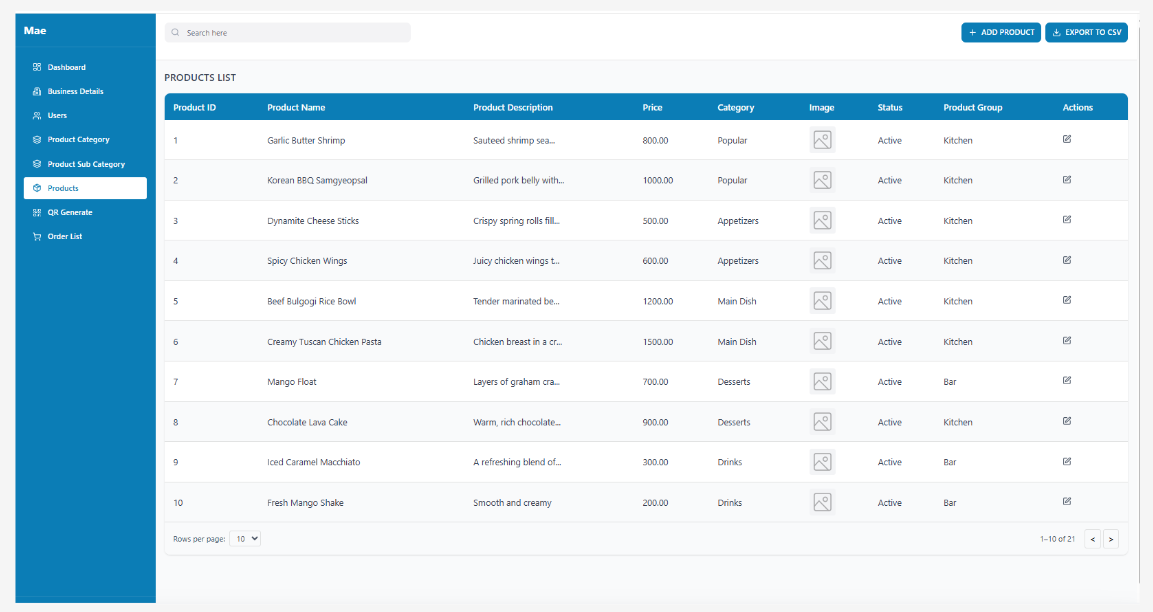Click the image icon for Fresh Mango Shake

pyautogui.click(x=822, y=502)
